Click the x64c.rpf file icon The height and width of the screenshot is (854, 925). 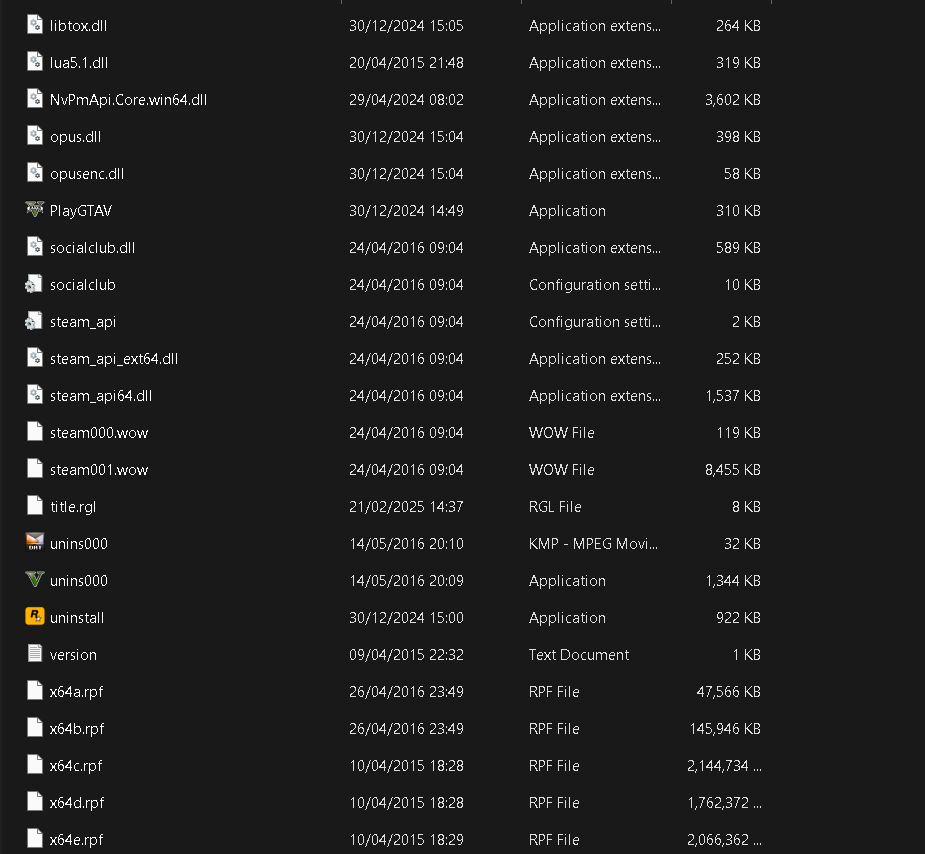pos(35,765)
